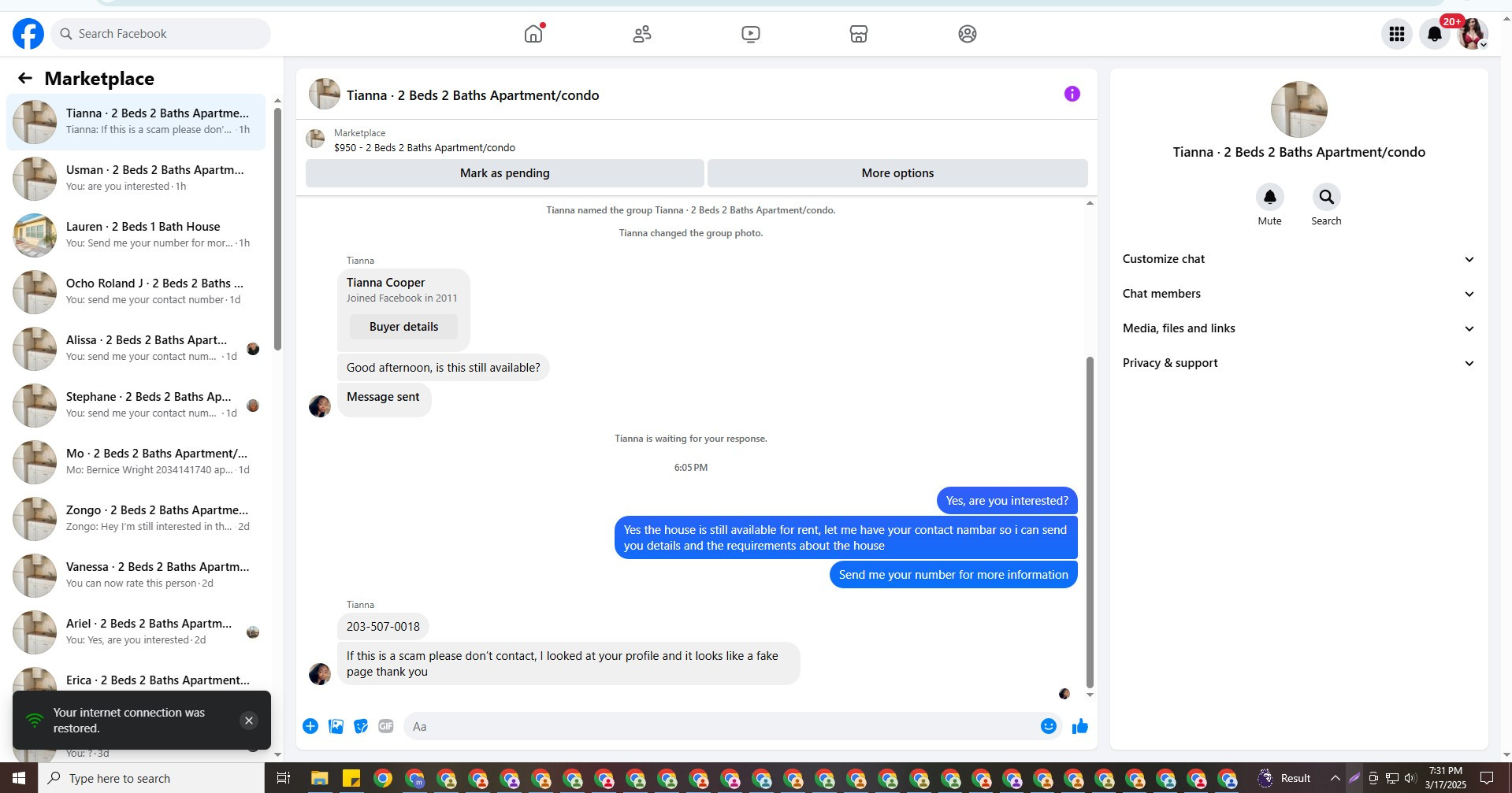Click the taskbar volume icon
The height and width of the screenshot is (793, 1512).
[1410, 778]
